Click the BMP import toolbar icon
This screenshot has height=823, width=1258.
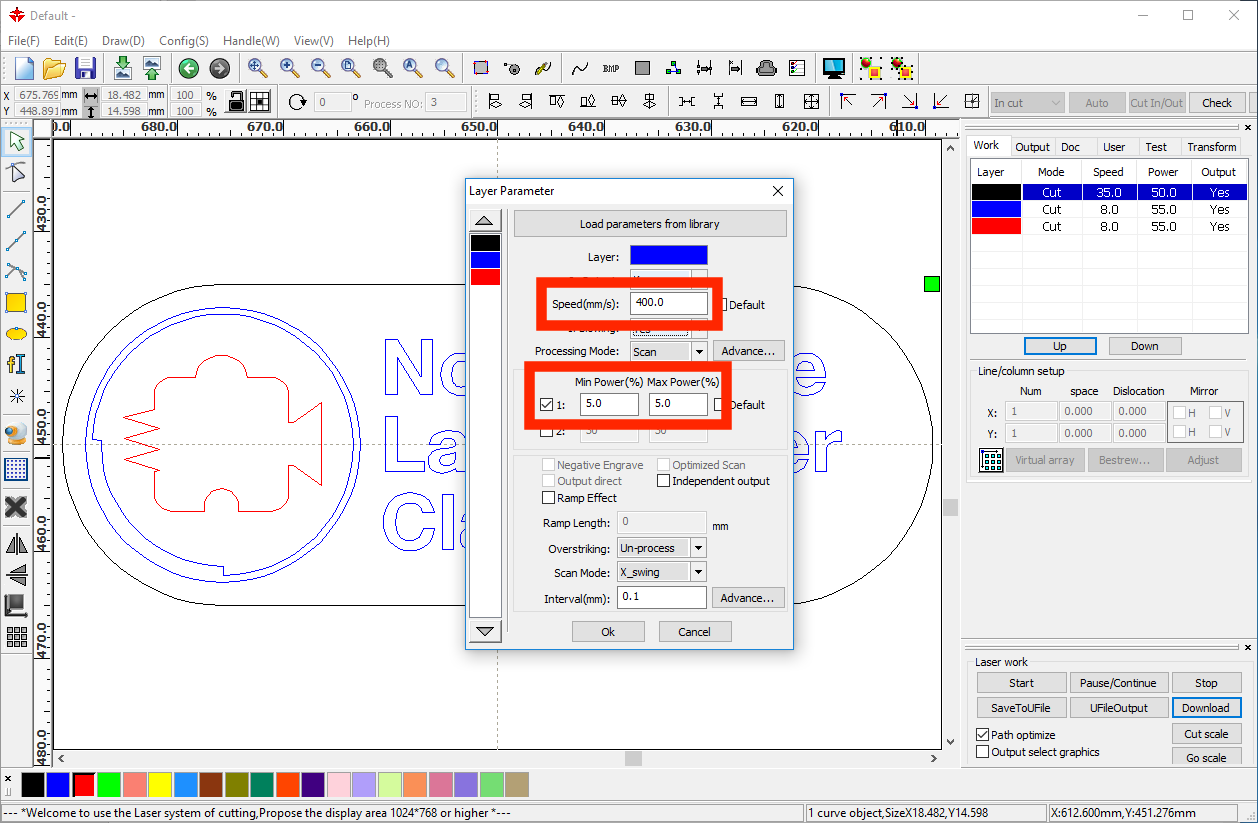click(611, 68)
